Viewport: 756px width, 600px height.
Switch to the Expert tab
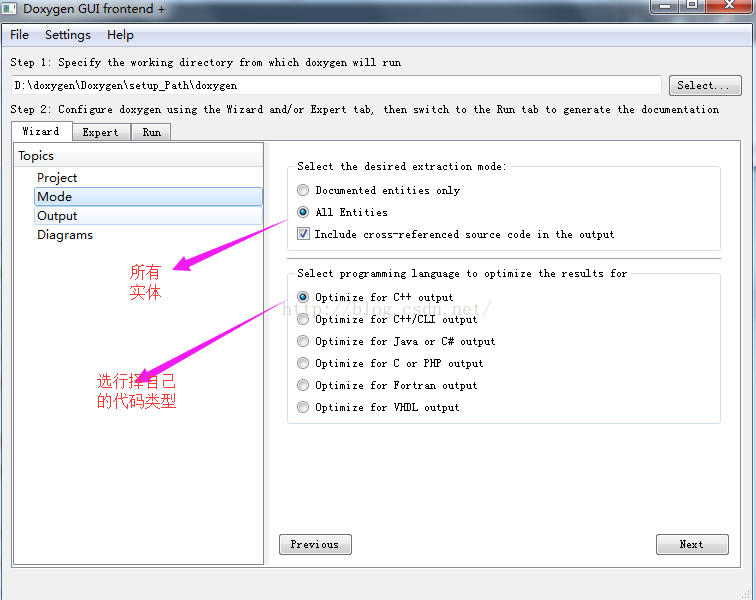100,132
